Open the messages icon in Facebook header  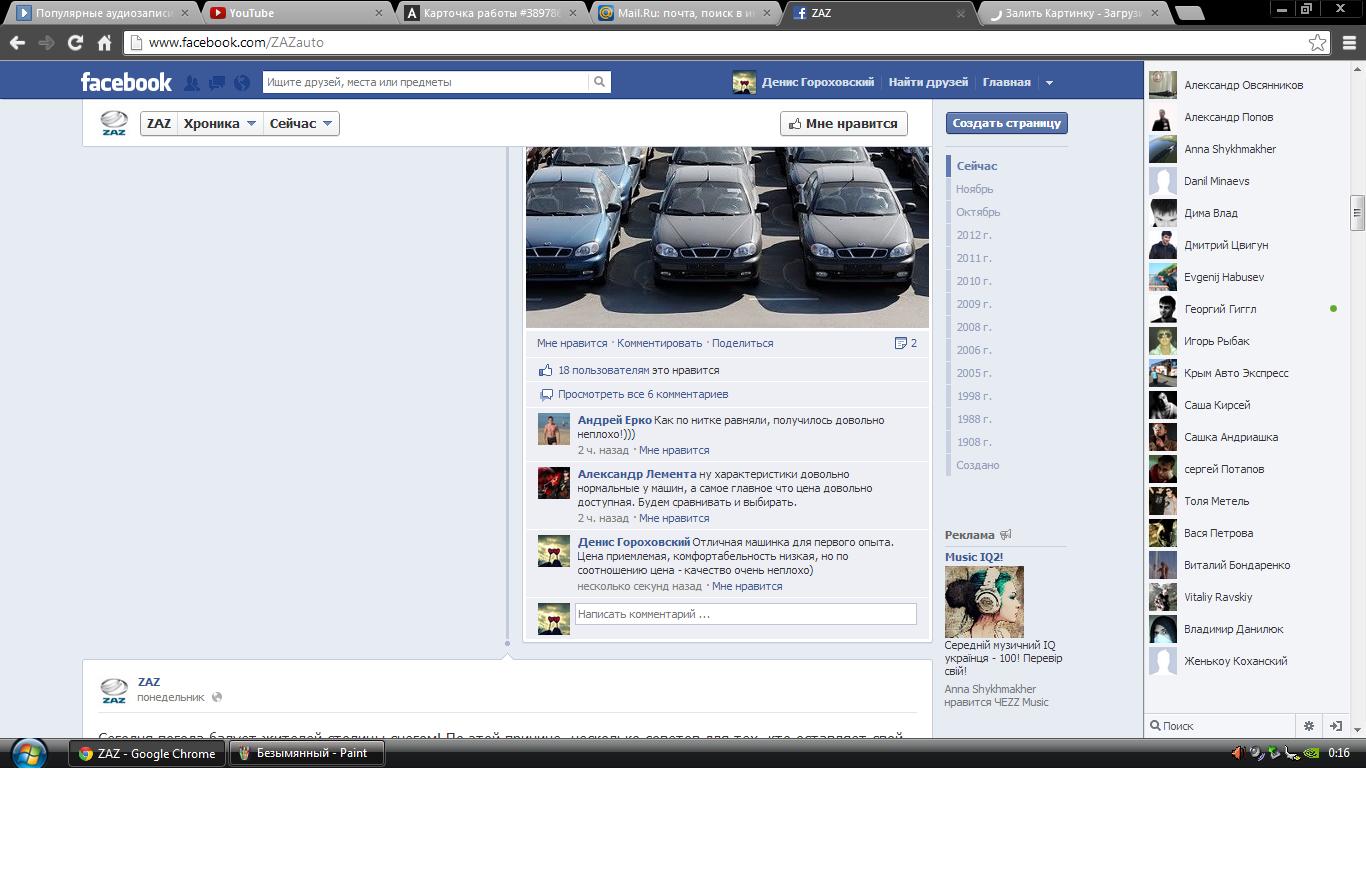pyautogui.click(x=216, y=83)
